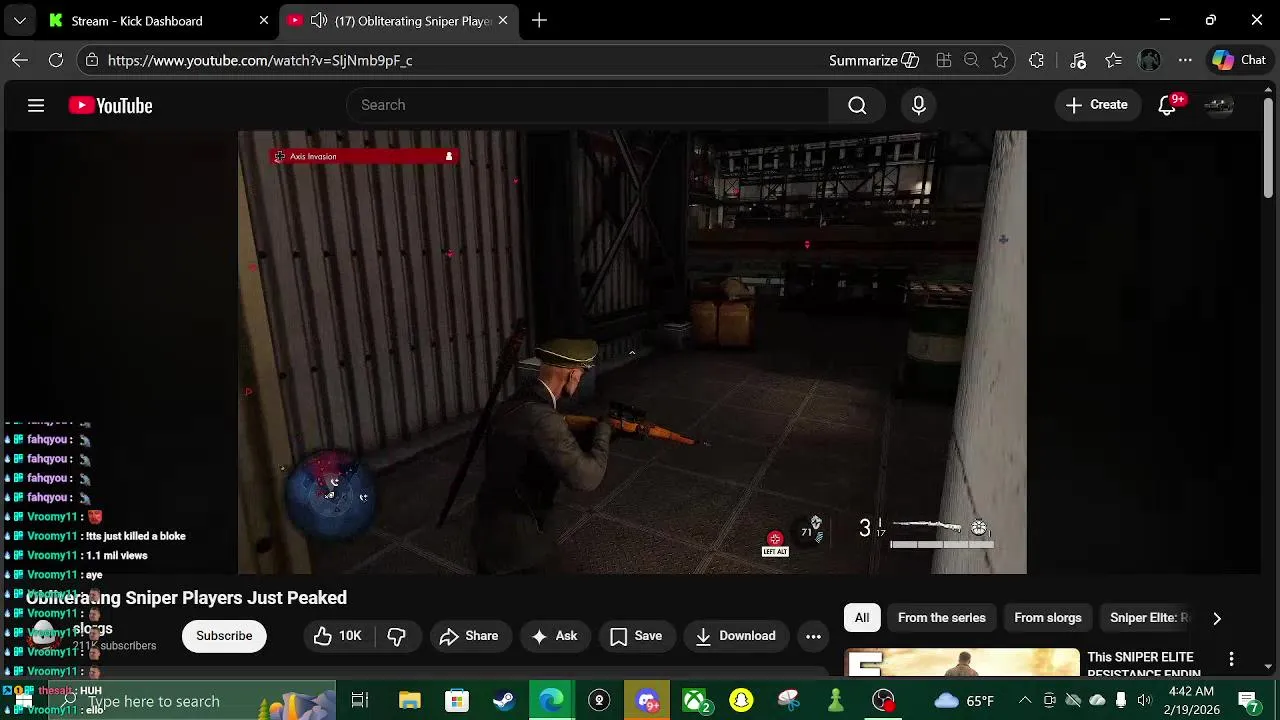The image size is (1280, 720).
Task: Select the From the series chip
Action: tap(942, 618)
